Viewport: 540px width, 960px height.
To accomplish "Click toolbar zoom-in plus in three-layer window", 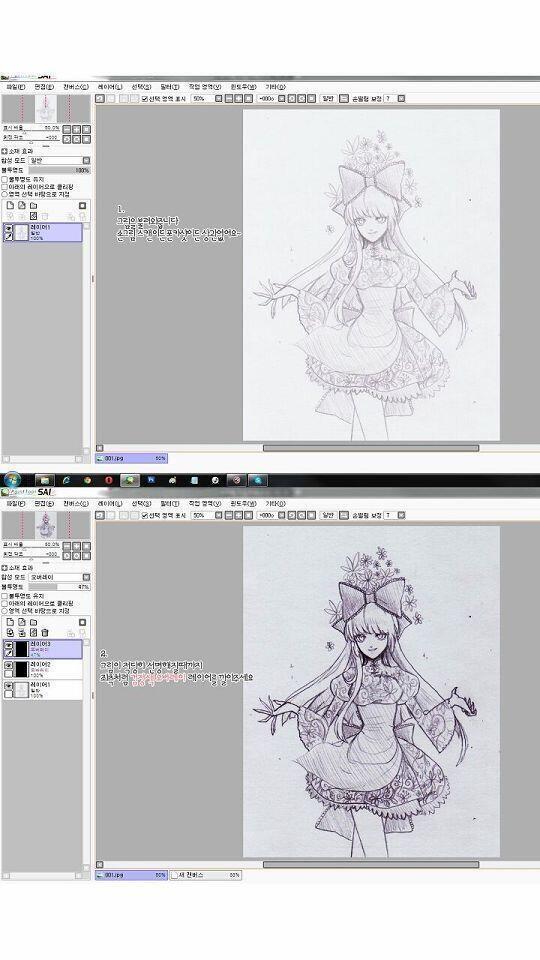I will coord(239,516).
